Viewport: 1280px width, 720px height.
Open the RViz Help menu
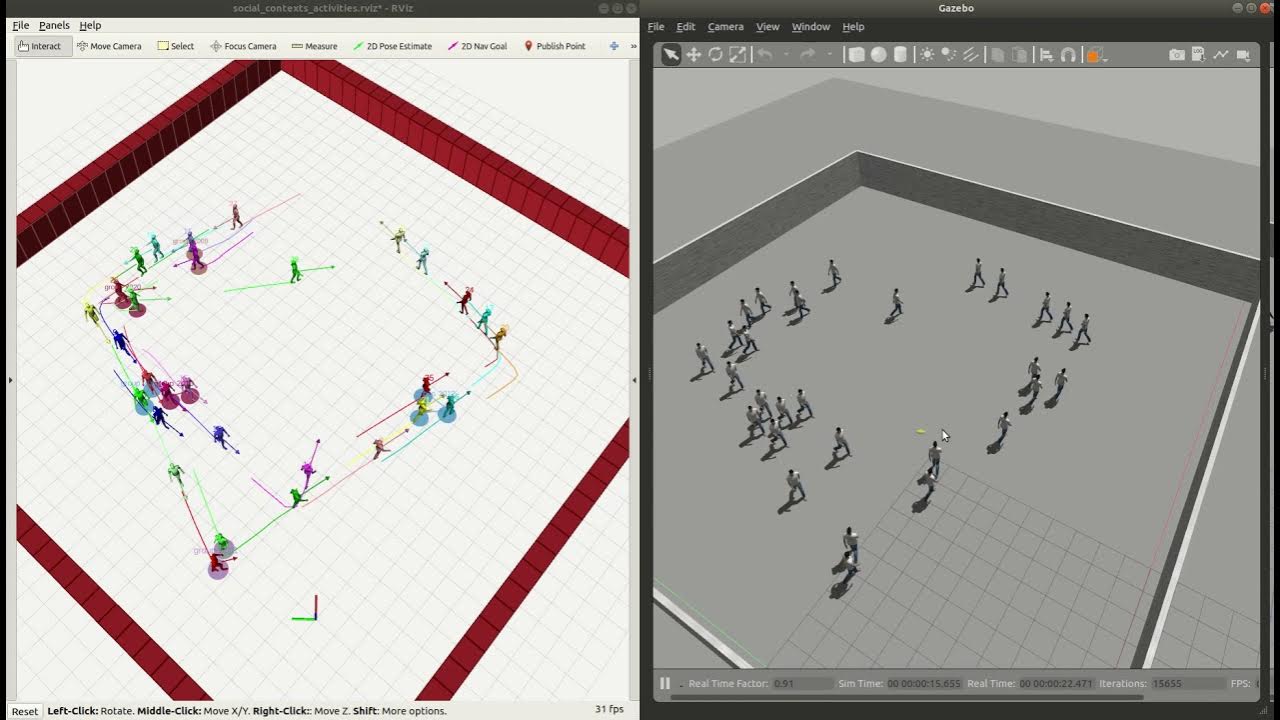pyautogui.click(x=90, y=25)
